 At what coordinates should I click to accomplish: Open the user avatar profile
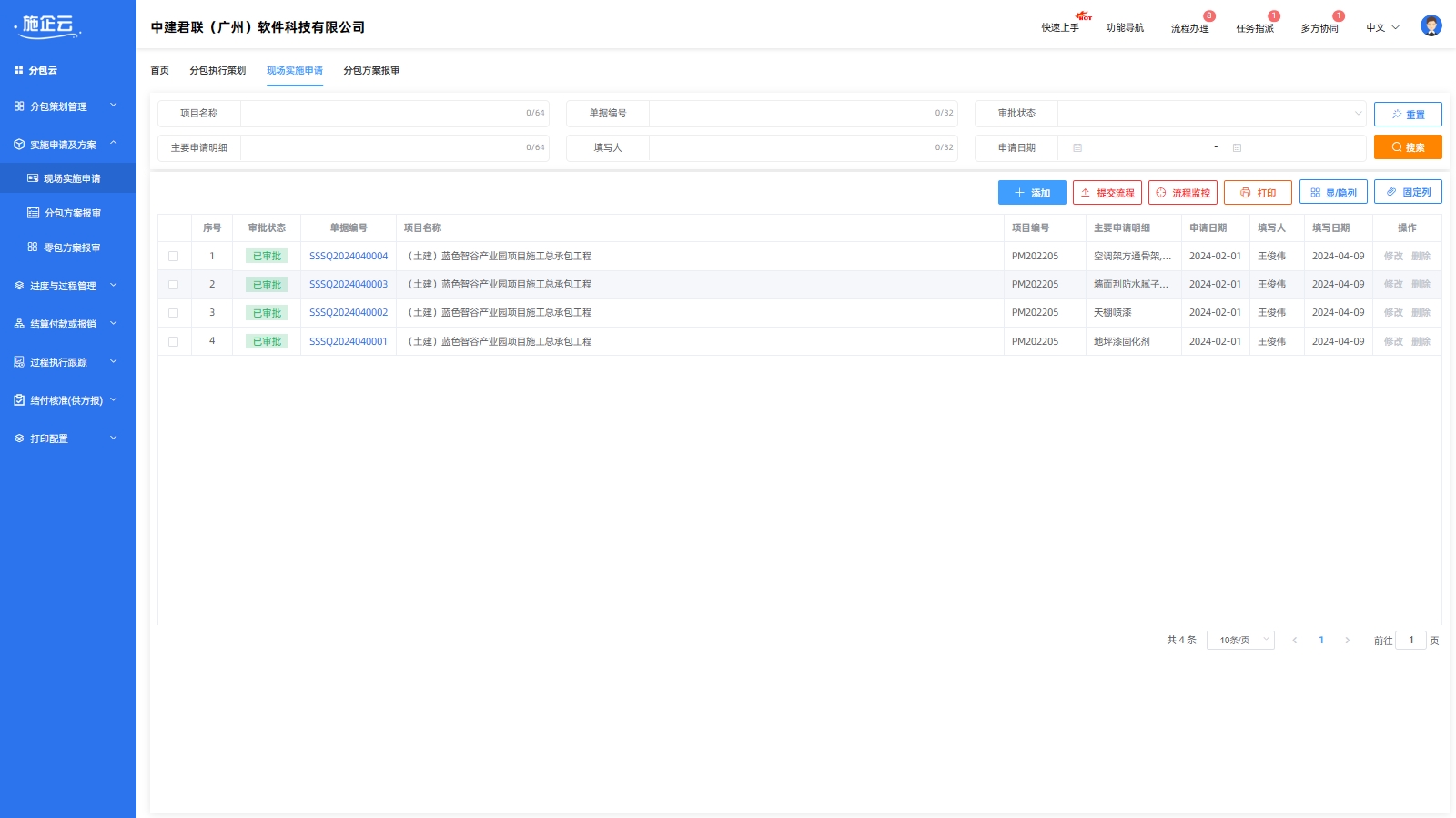point(1431,25)
